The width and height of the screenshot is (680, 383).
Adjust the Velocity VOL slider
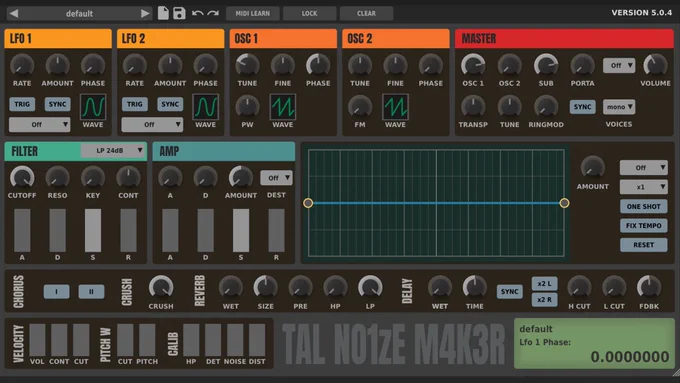click(x=37, y=340)
